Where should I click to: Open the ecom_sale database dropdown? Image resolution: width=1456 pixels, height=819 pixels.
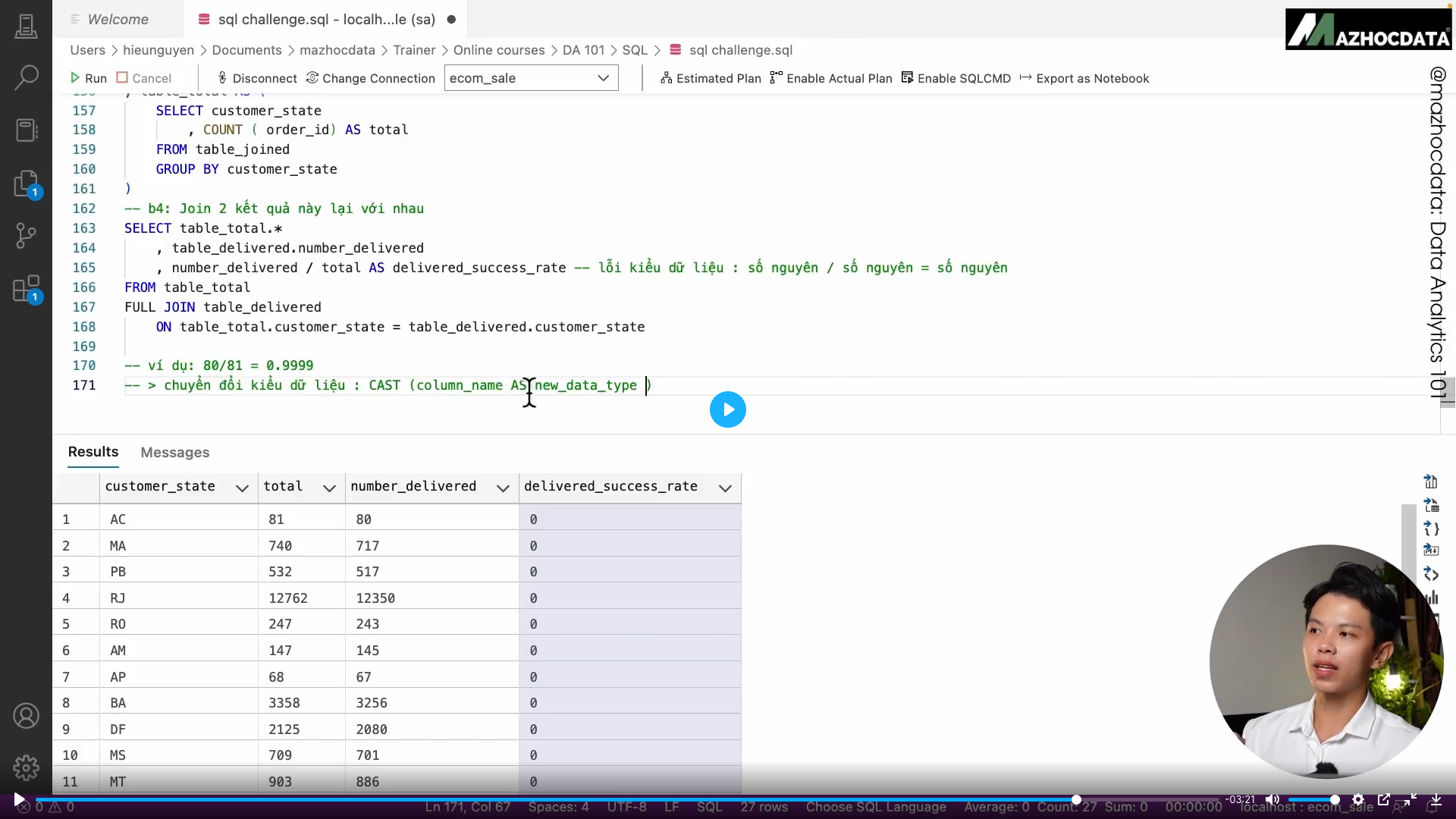pyautogui.click(x=531, y=78)
